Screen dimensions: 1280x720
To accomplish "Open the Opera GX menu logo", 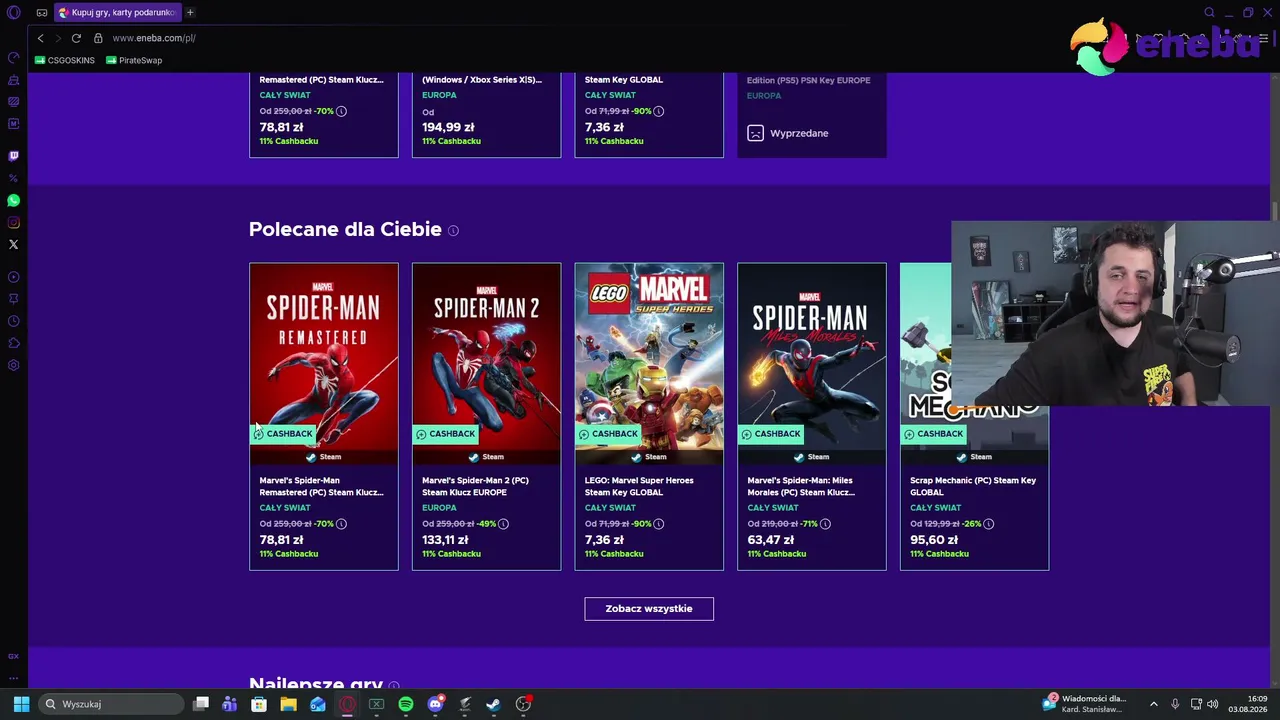I will (x=14, y=13).
